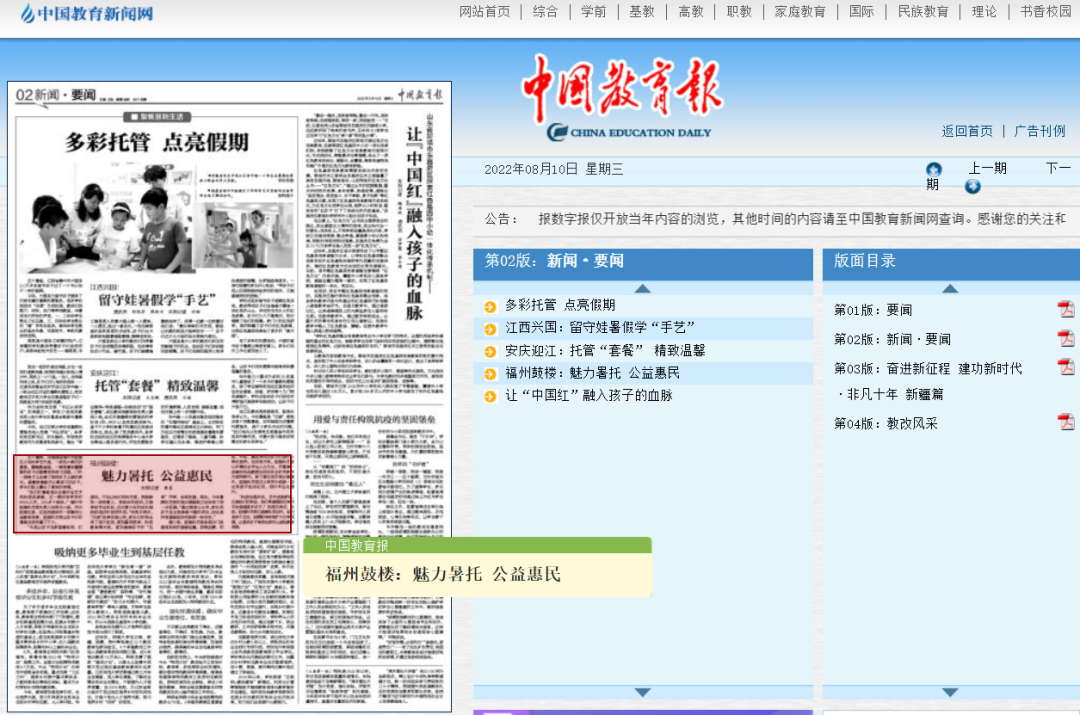Viewport: 1080px width, 715px height.
Task: Open 高教 in top navigation
Action: pyautogui.click(x=691, y=12)
